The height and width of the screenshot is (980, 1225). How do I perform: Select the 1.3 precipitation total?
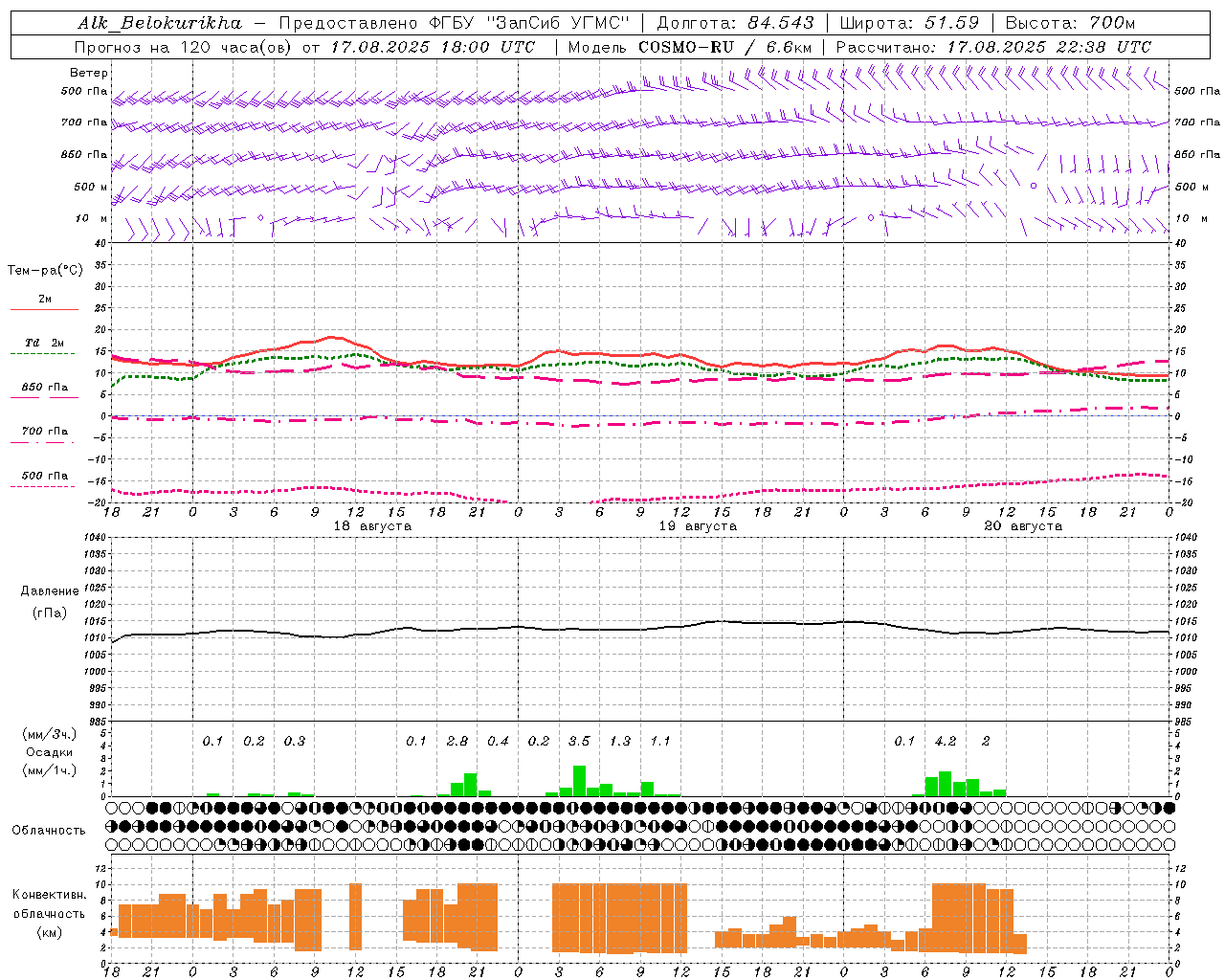click(x=620, y=741)
